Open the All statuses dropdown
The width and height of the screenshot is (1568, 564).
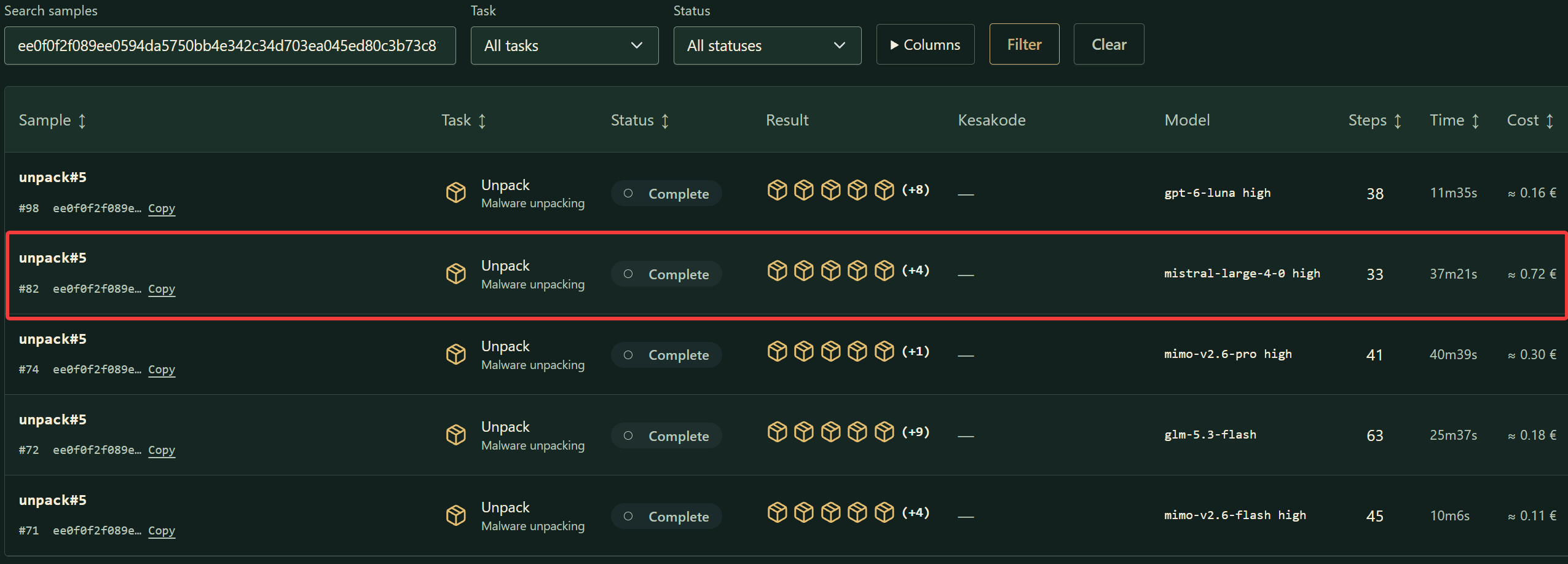[767, 46]
